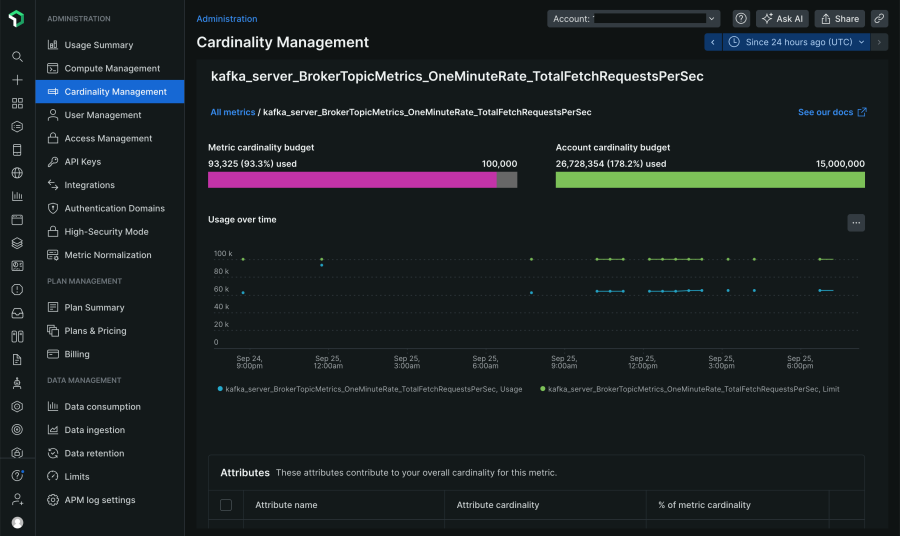Follow the All metrics breadcrumb link
This screenshot has width=900, height=536.
click(x=233, y=113)
